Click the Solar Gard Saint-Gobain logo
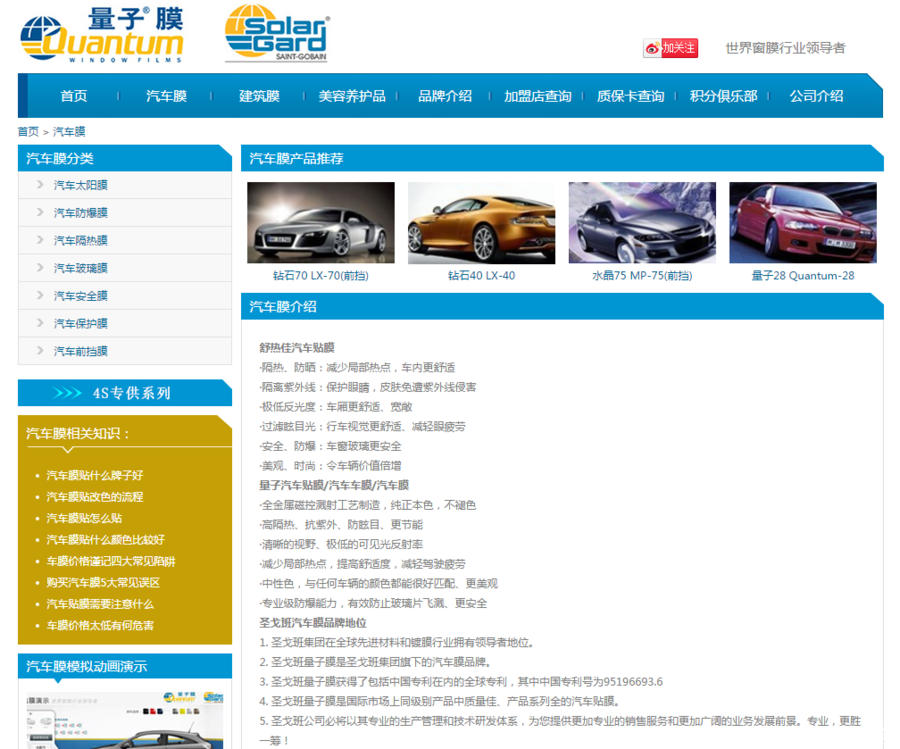This screenshot has height=749, width=900. (277, 33)
